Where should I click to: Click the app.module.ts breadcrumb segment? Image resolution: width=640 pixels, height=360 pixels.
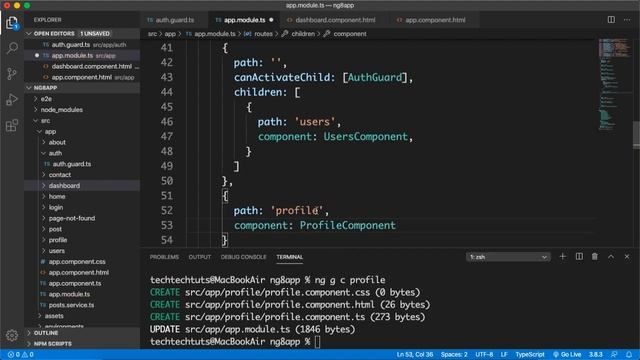[211, 34]
